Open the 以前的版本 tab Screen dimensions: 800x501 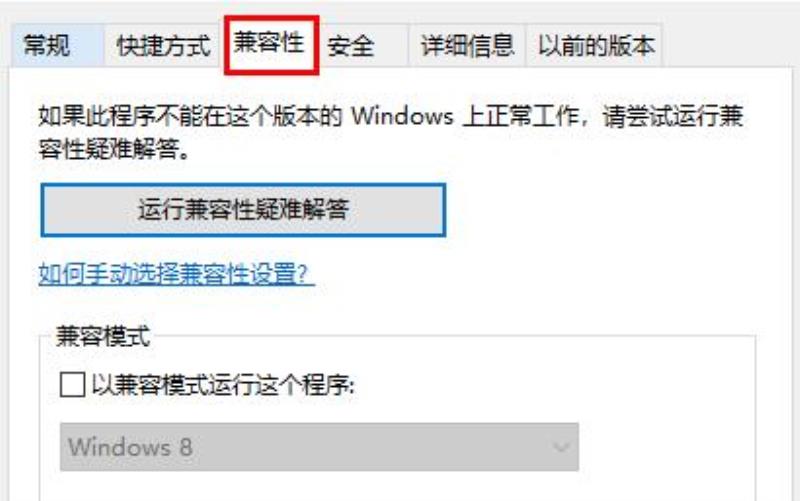[x=594, y=45]
